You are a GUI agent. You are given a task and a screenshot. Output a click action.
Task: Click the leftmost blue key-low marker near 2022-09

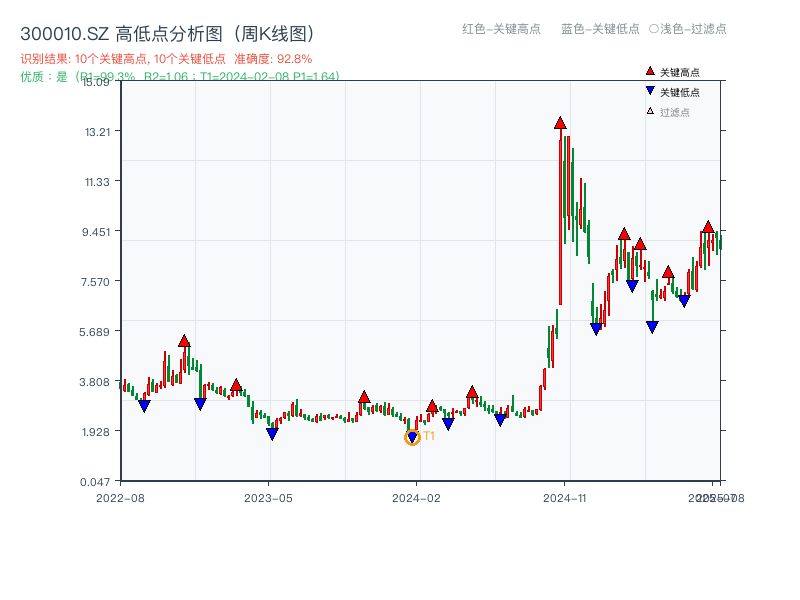144,405
